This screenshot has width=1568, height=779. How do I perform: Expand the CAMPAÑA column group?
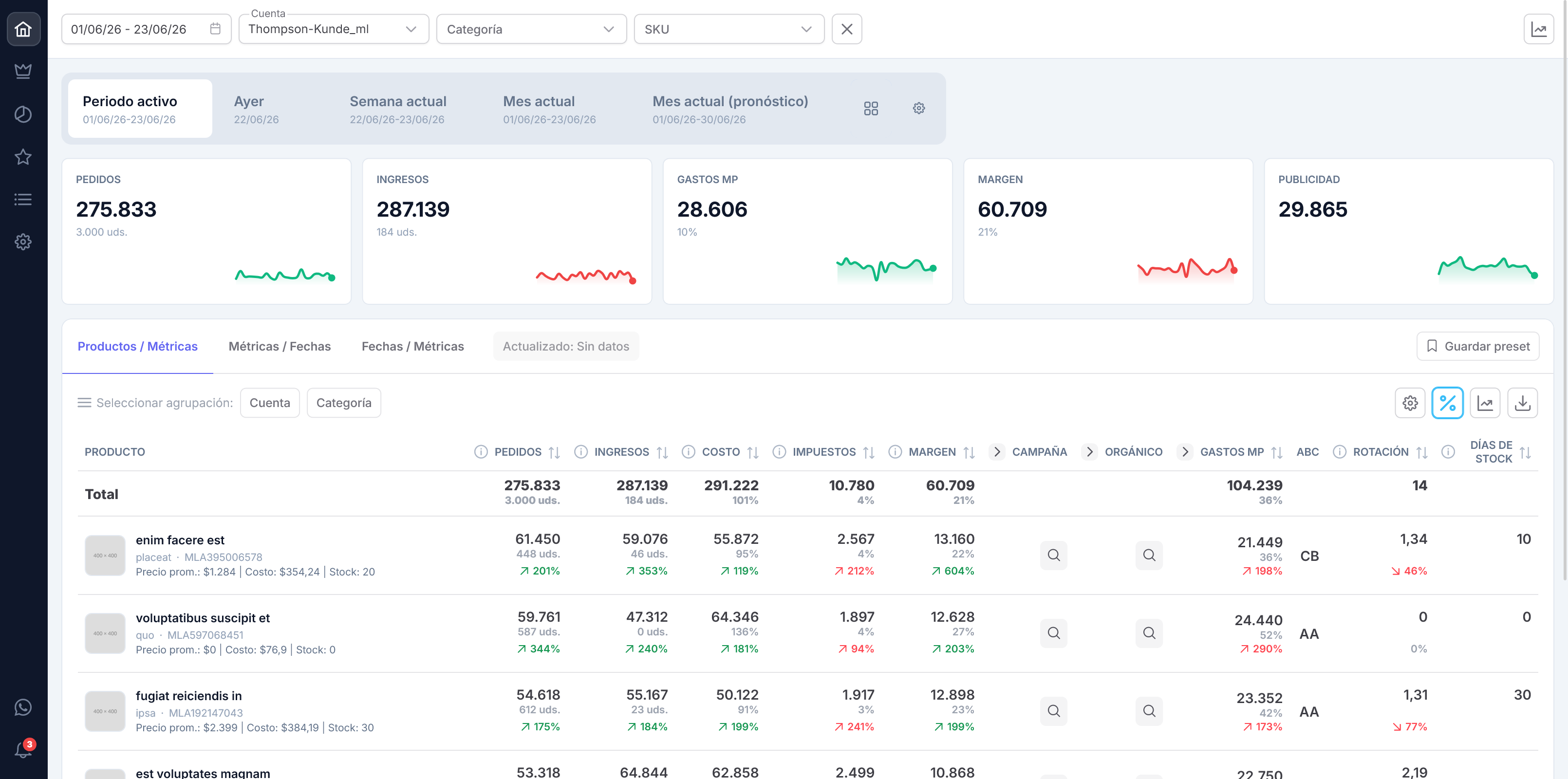click(997, 452)
